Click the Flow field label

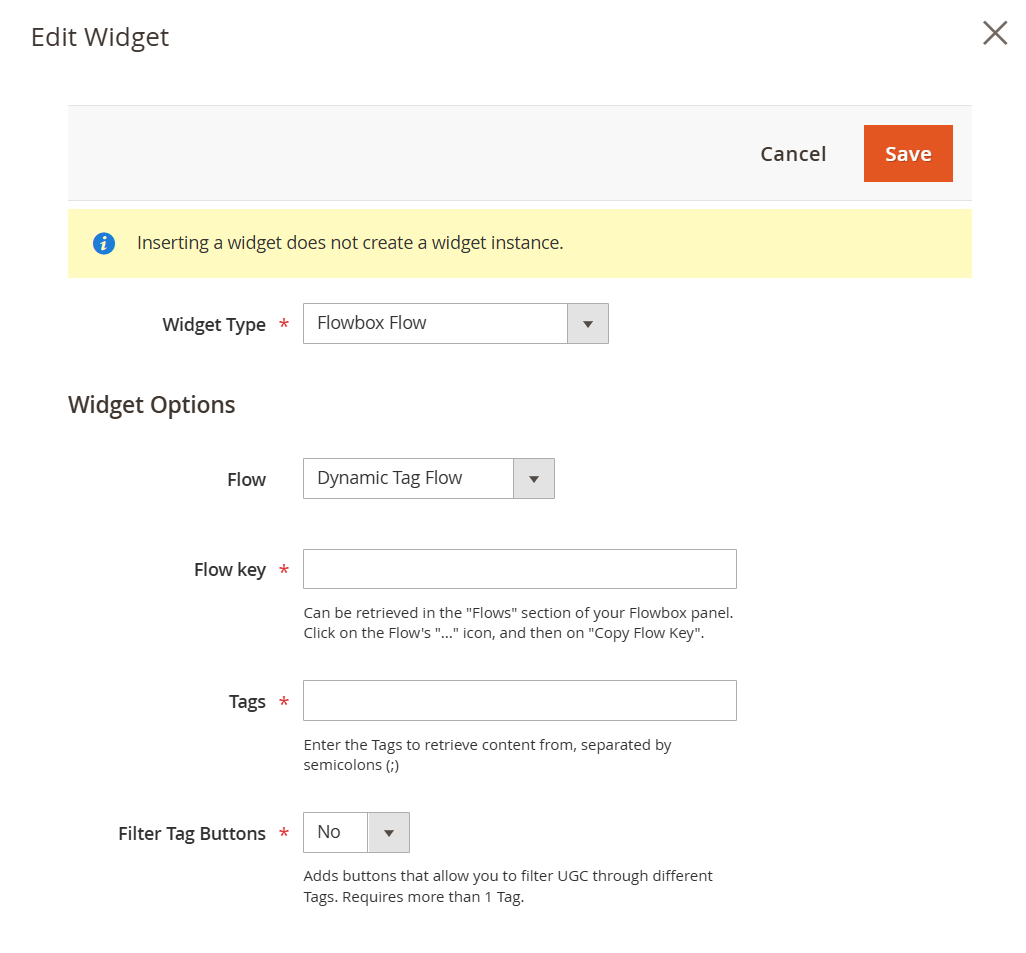coord(246,480)
